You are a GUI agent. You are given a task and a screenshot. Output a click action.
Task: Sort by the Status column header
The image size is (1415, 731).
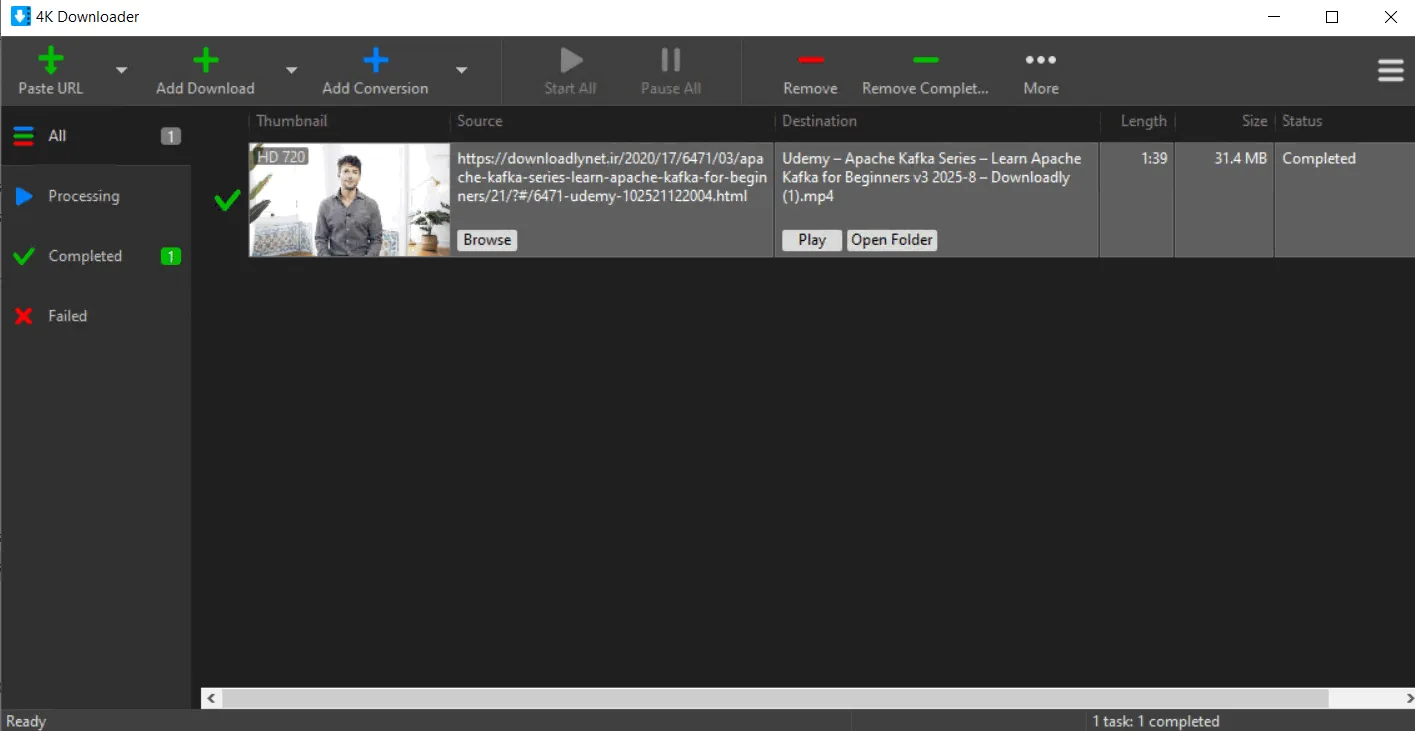click(1344, 121)
